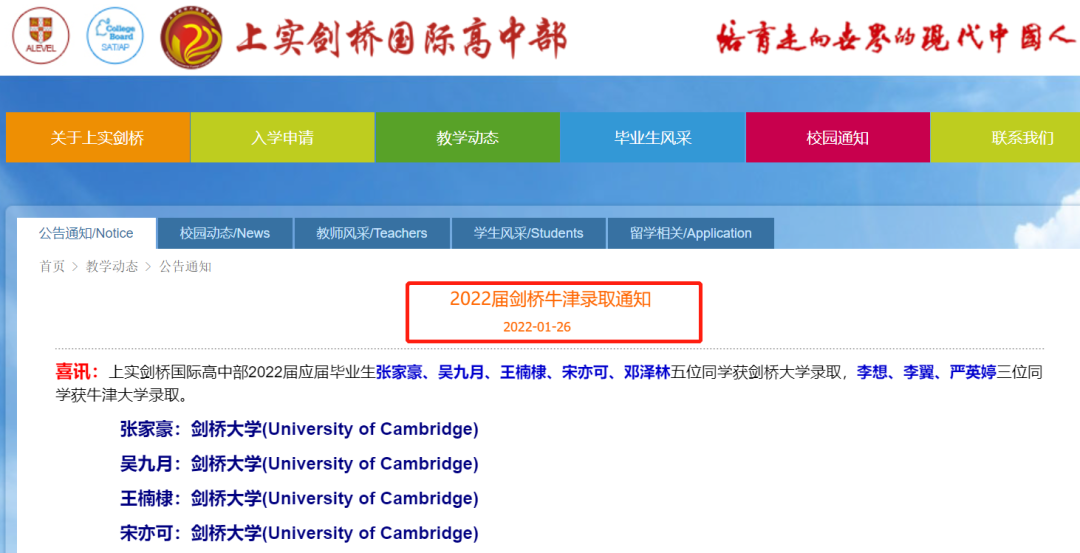Screen dimensions: 1080x553
Task: Click the 宋亦可 Cambridge admission line
Action: 299,532
